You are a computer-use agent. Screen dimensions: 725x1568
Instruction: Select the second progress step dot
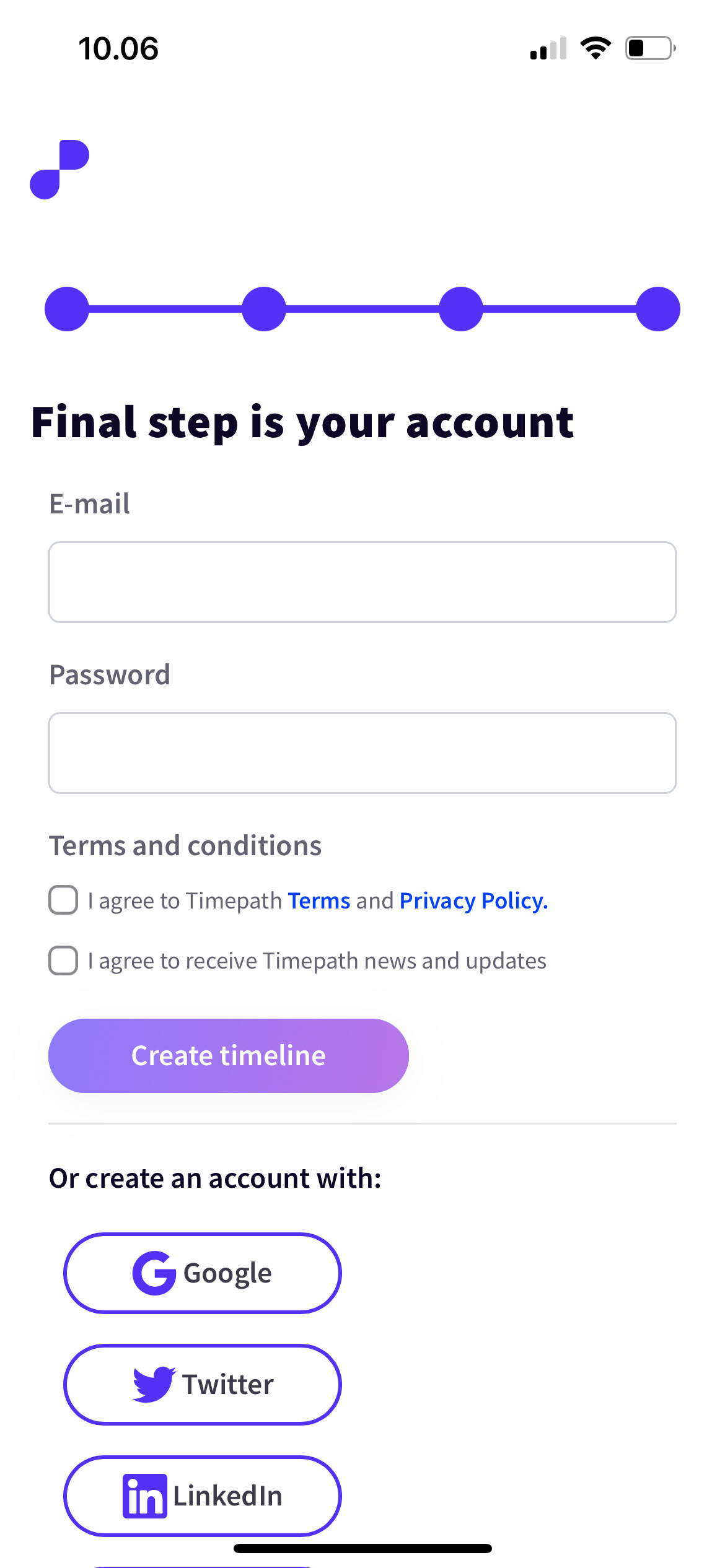click(x=264, y=309)
